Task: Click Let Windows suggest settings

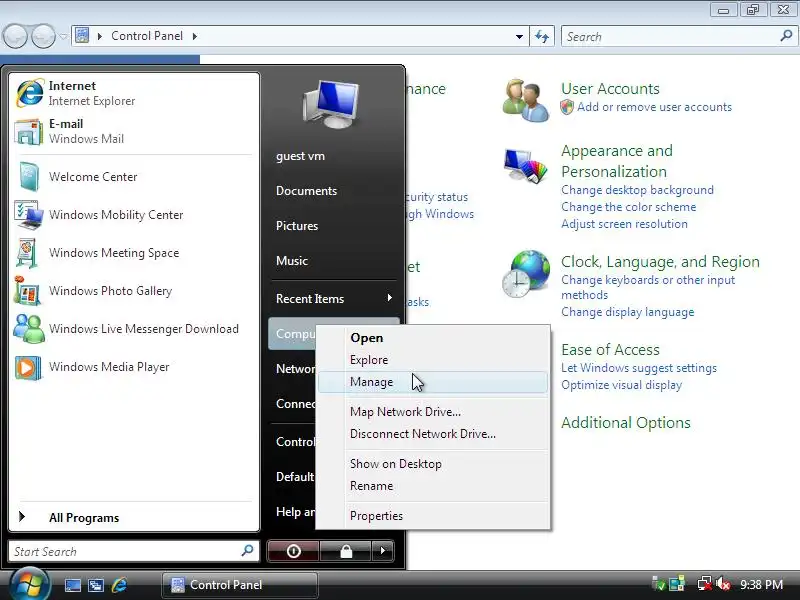Action: coord(639,368)
